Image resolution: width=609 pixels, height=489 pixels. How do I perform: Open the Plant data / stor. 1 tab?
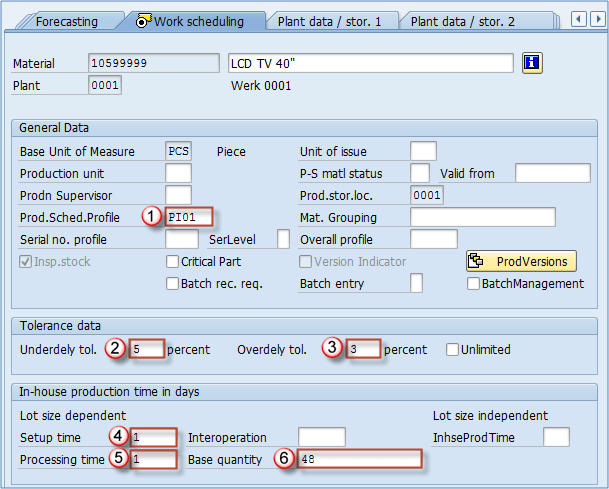[328, 20]
